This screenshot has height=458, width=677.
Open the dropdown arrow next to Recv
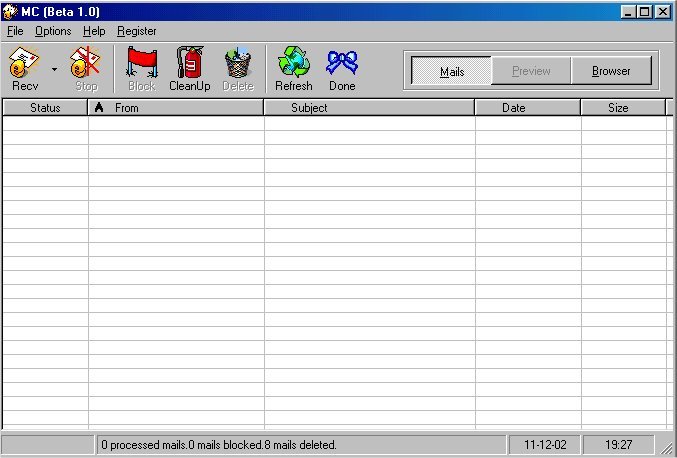pyautogui.click(x=54, y=69)
